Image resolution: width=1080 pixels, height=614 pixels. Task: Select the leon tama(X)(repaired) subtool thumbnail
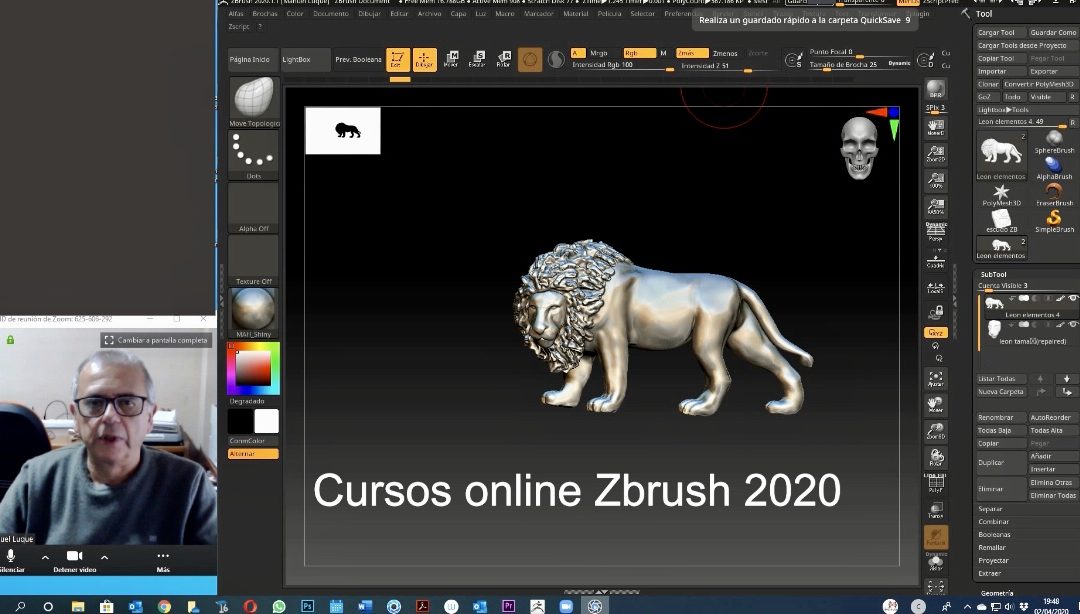(x=993, y=330)
